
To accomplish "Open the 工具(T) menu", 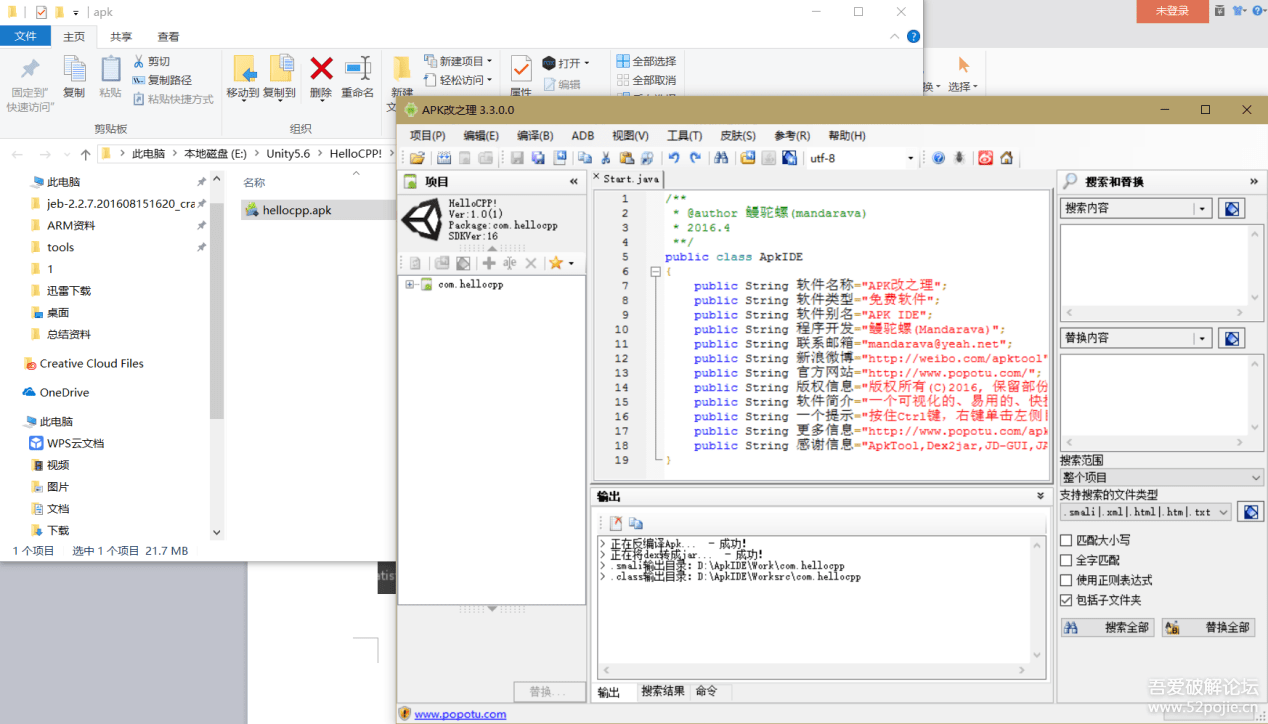I will [684, 135].
